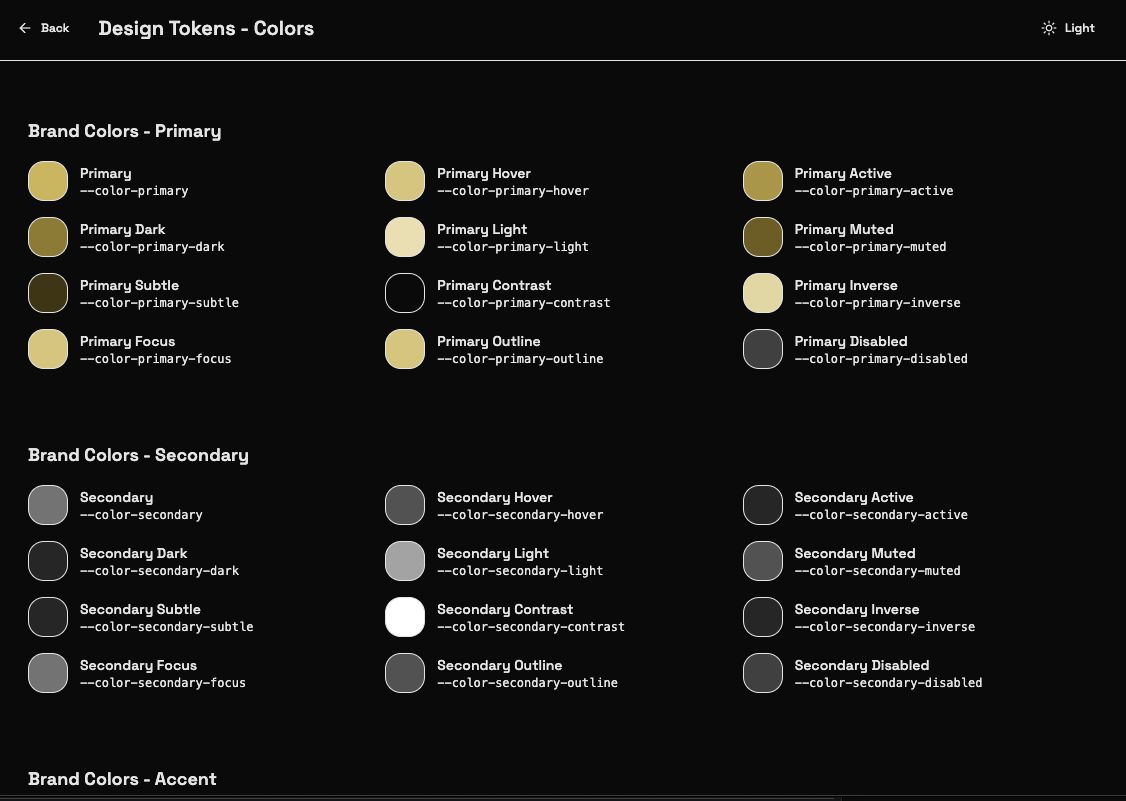The height and width of the screenshot is (801, 1126).
Task: Click the Primary Active color circle
Action: pos(763,181)
